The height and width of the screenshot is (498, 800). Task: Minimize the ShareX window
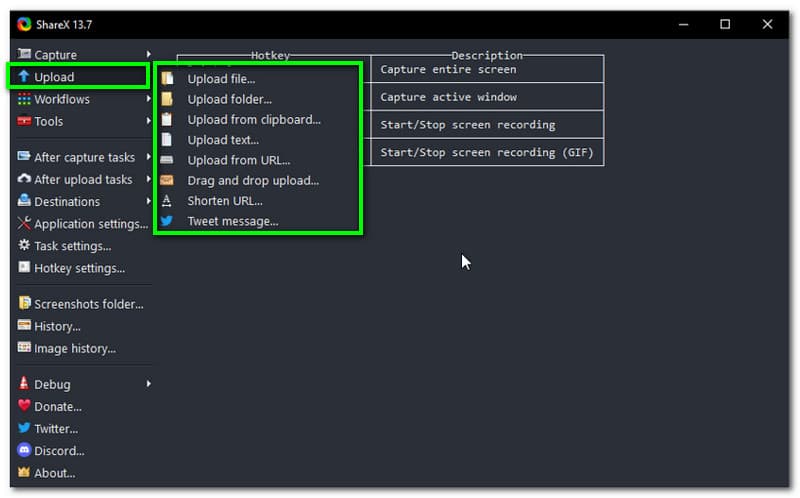click(x=684, y=24)
